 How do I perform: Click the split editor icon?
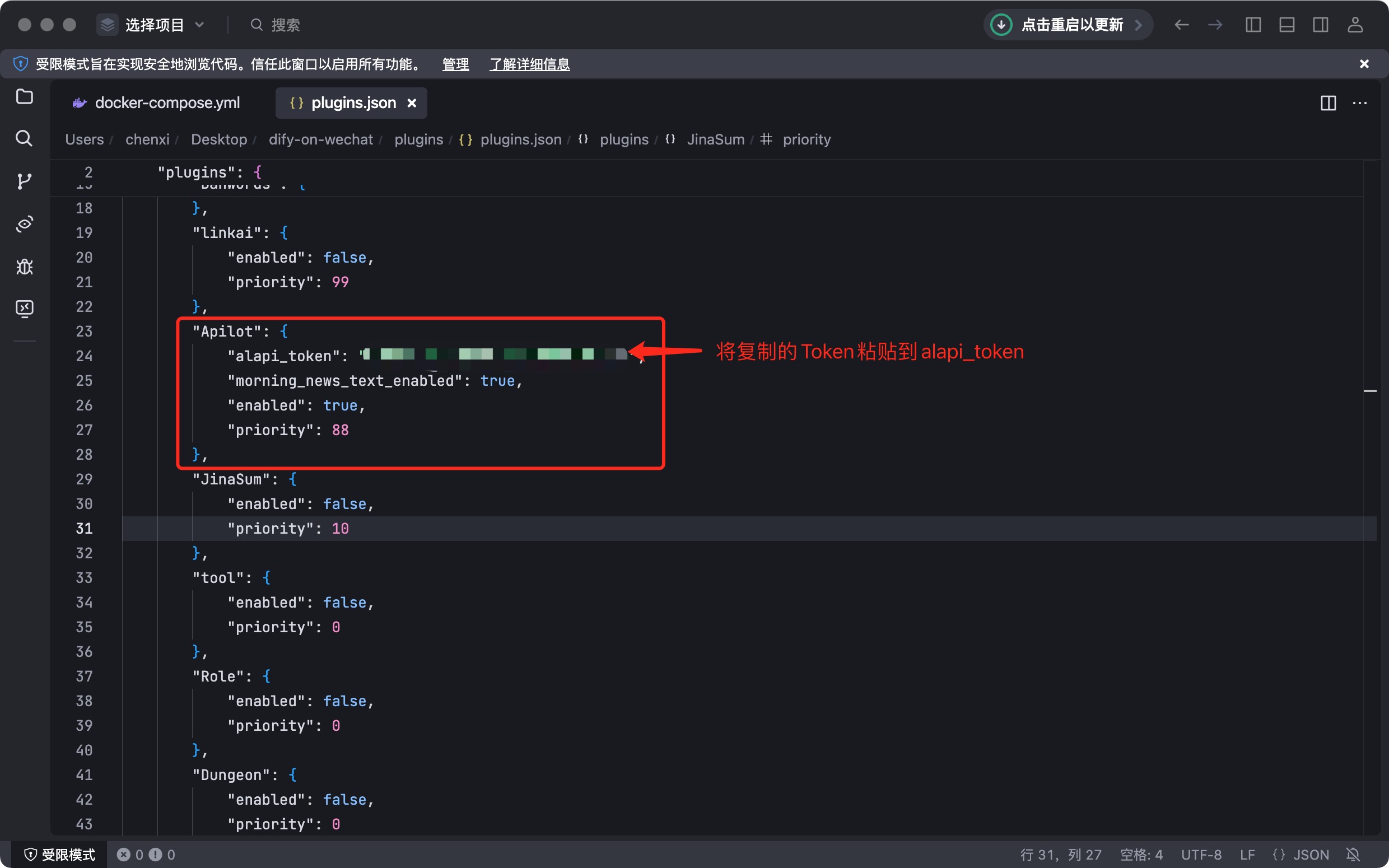(x=1328, y=104)
